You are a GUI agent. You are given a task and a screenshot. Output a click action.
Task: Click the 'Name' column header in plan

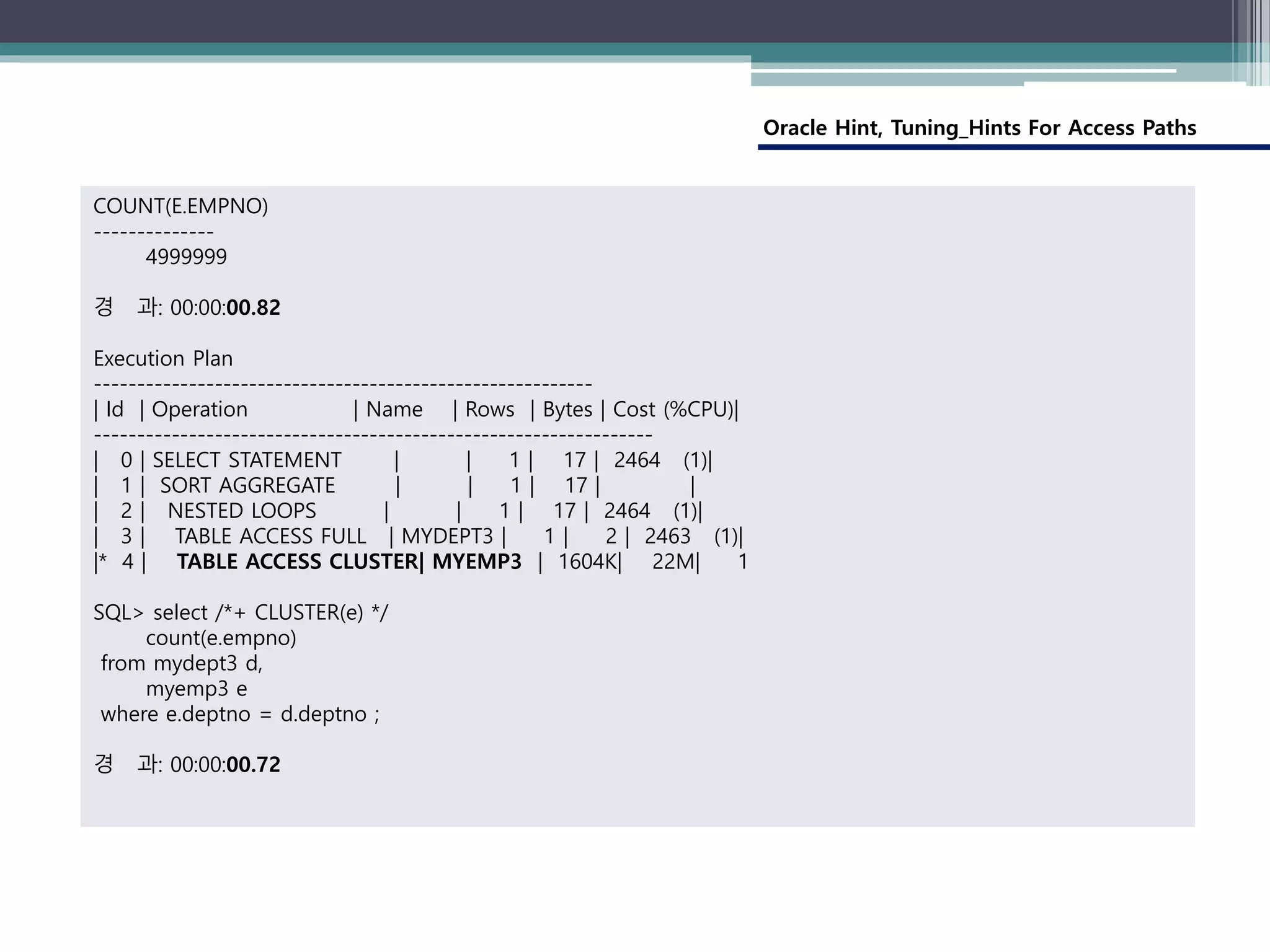pyautogui.click(x=394, y=410)
